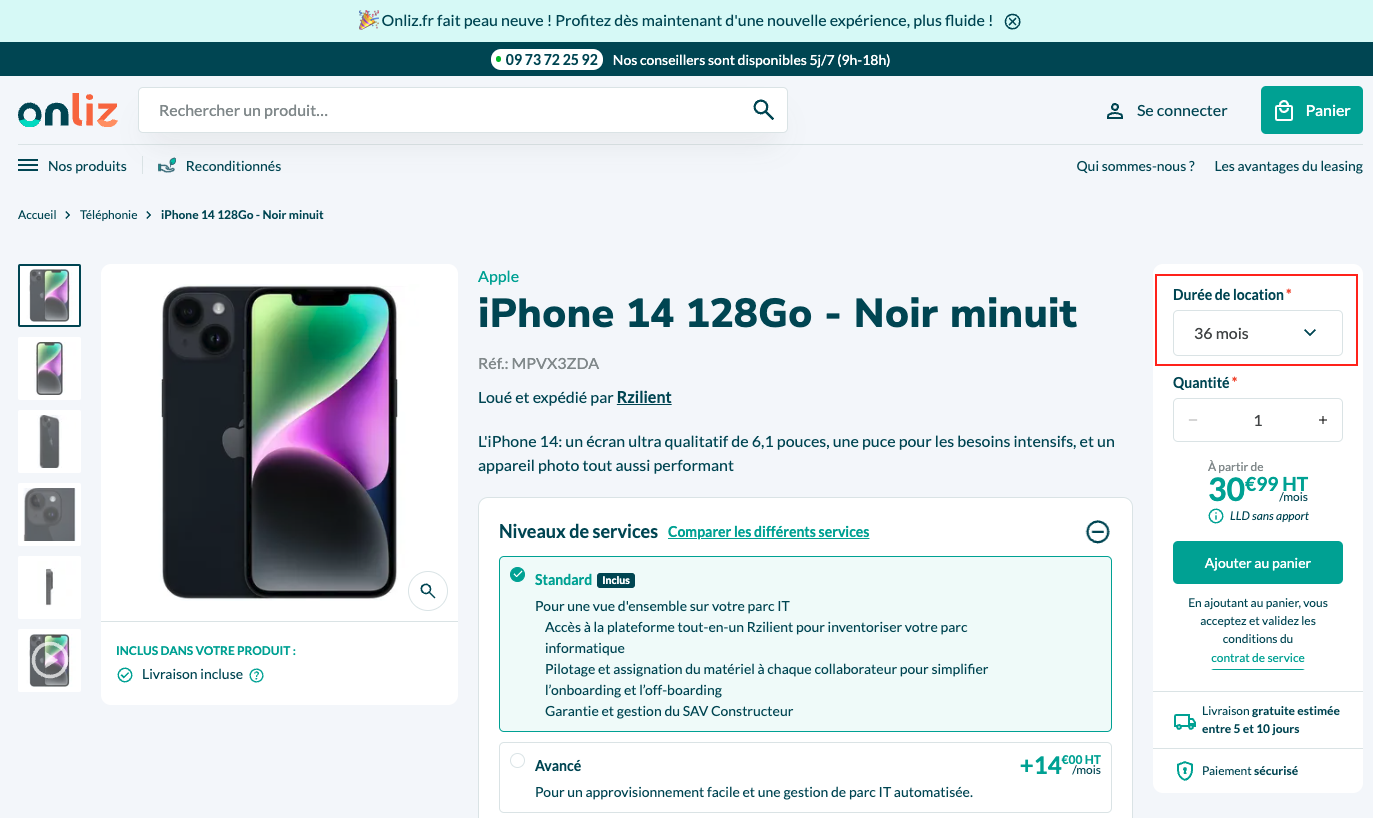Click the Se connecter user icon
Screen dimensions: 1373x818
[x=1115, y=111]
